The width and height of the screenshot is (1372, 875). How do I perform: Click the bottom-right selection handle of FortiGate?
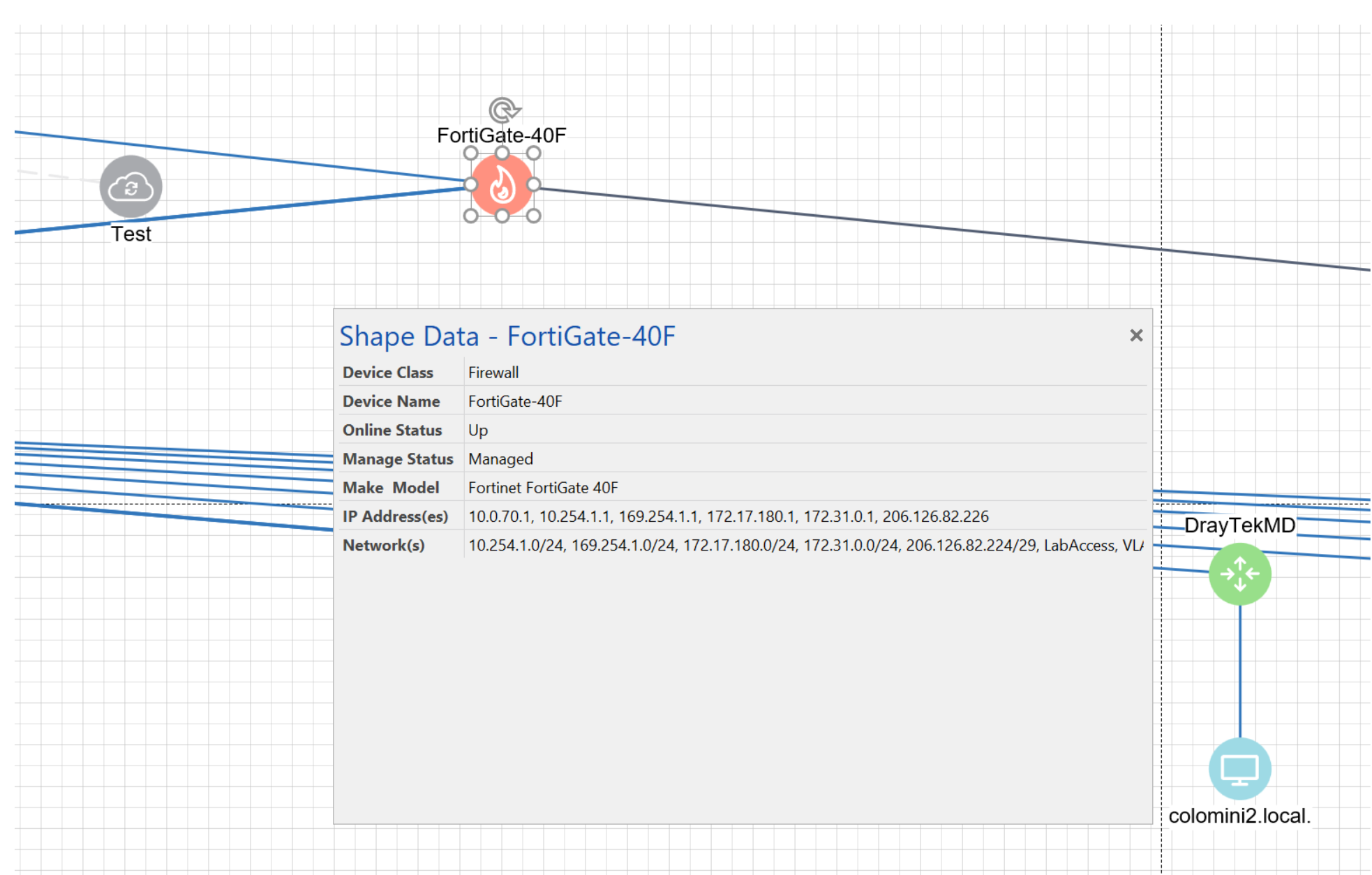coord(533,216)
